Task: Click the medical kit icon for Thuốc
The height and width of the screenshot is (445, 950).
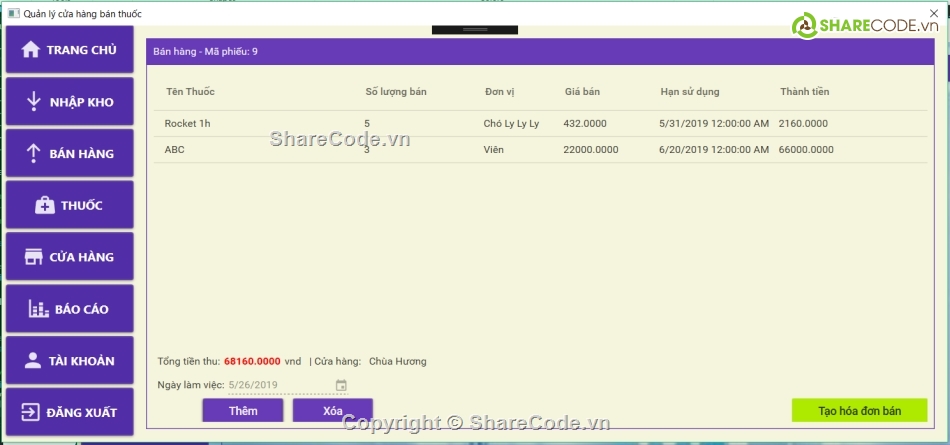Action: pos(44,206)
